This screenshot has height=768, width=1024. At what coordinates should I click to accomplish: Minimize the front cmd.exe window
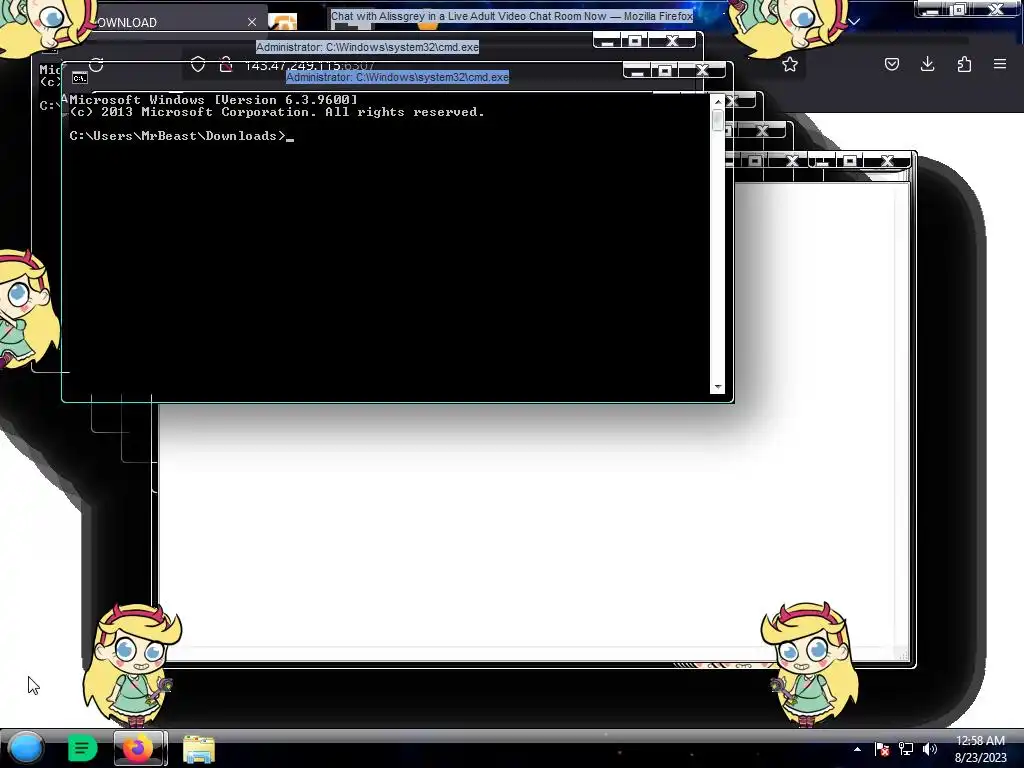637,71
